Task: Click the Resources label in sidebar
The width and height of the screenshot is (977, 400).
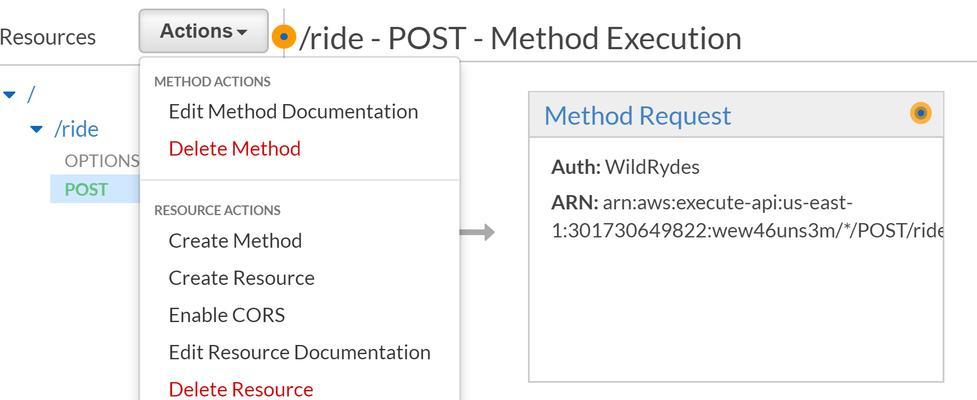Action: (48, 37)
